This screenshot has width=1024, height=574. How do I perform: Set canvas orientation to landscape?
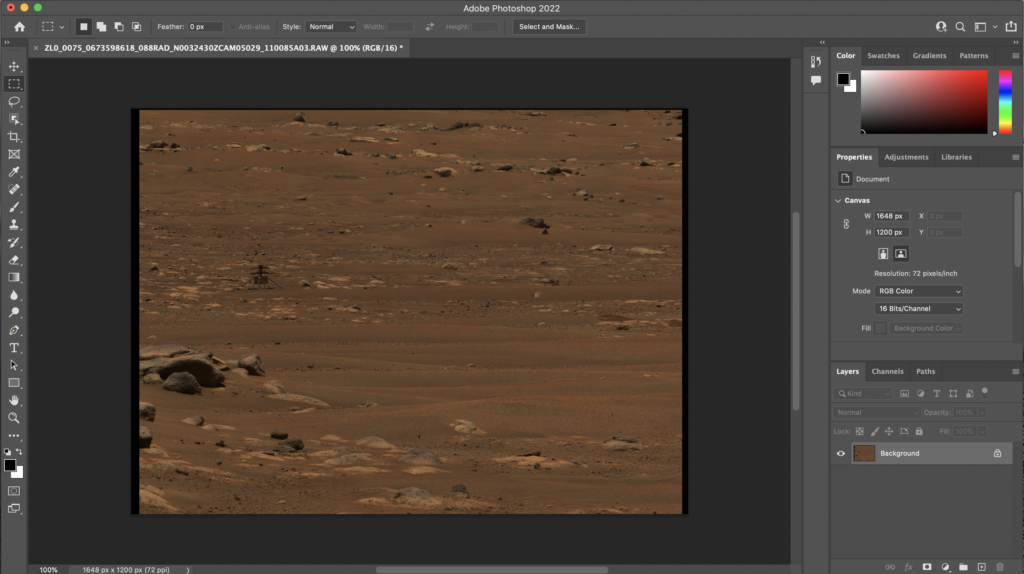pos(901,254)
